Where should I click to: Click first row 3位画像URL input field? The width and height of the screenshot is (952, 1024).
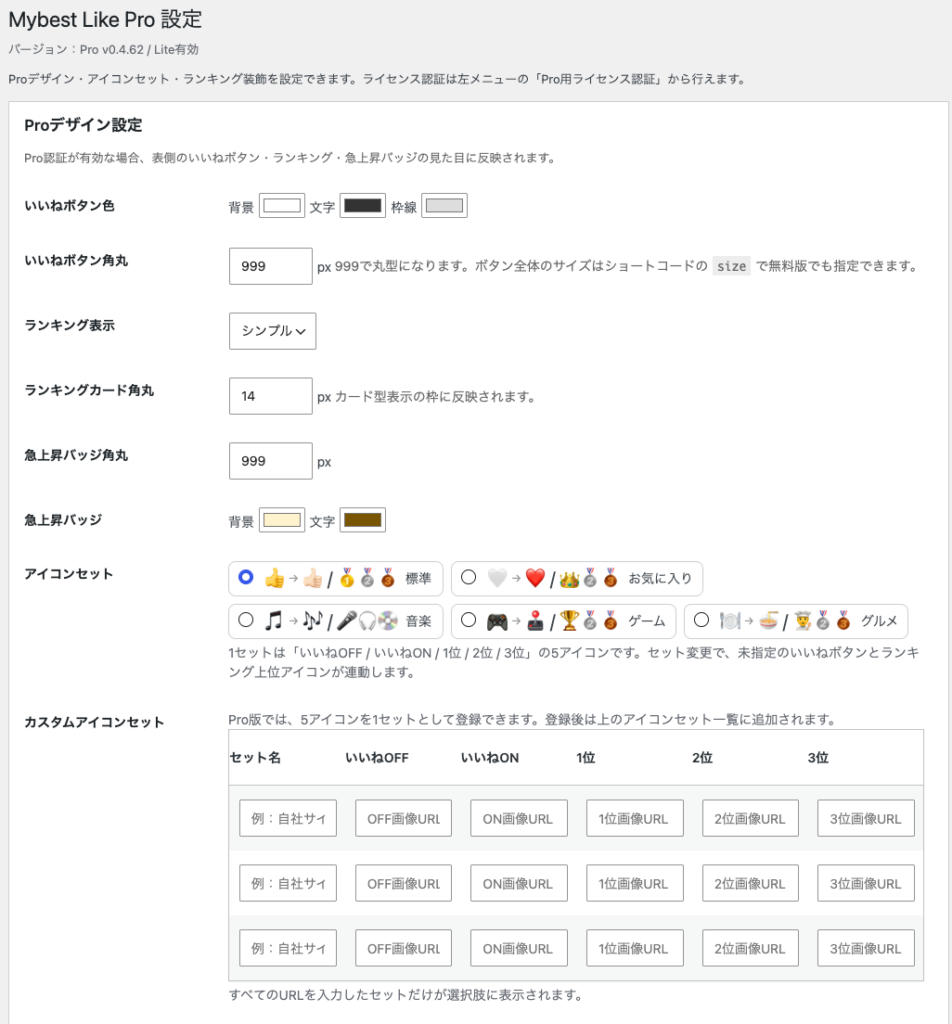click(866, 818)
